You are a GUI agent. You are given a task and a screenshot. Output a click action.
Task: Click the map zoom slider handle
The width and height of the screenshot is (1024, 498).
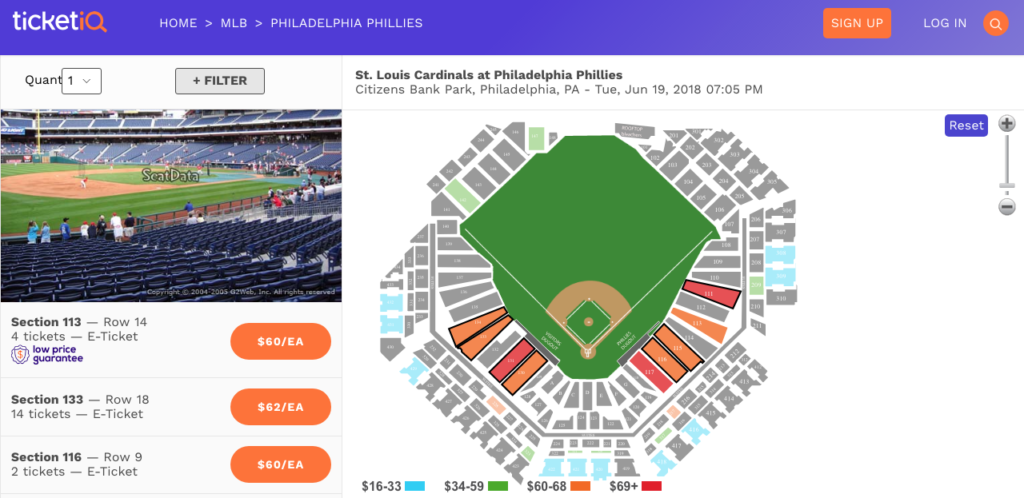(1007, 185)
